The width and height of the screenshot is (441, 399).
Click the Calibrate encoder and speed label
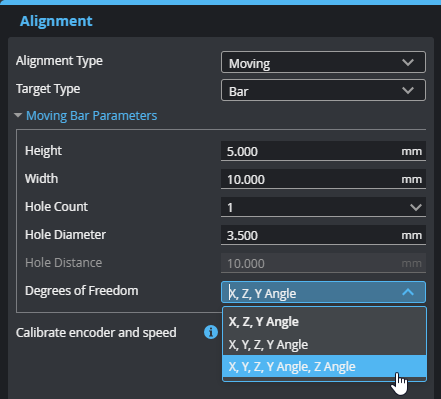click(x=96, y=332)
